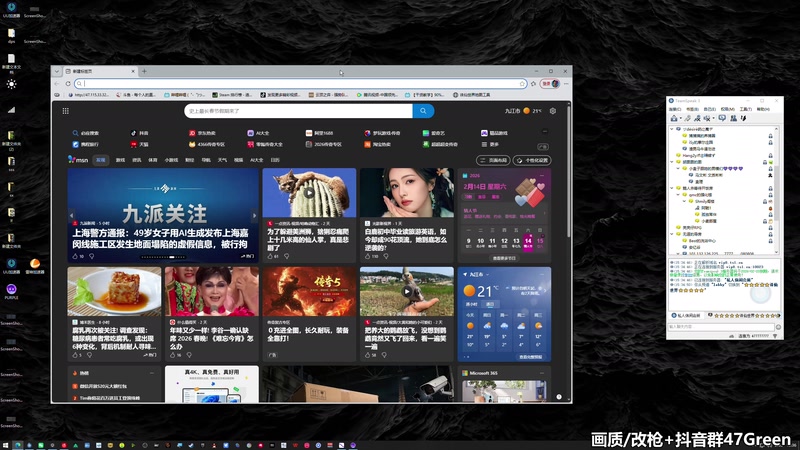Click the TeamSpeak channel tree scrollbar

tap(777, 191)
